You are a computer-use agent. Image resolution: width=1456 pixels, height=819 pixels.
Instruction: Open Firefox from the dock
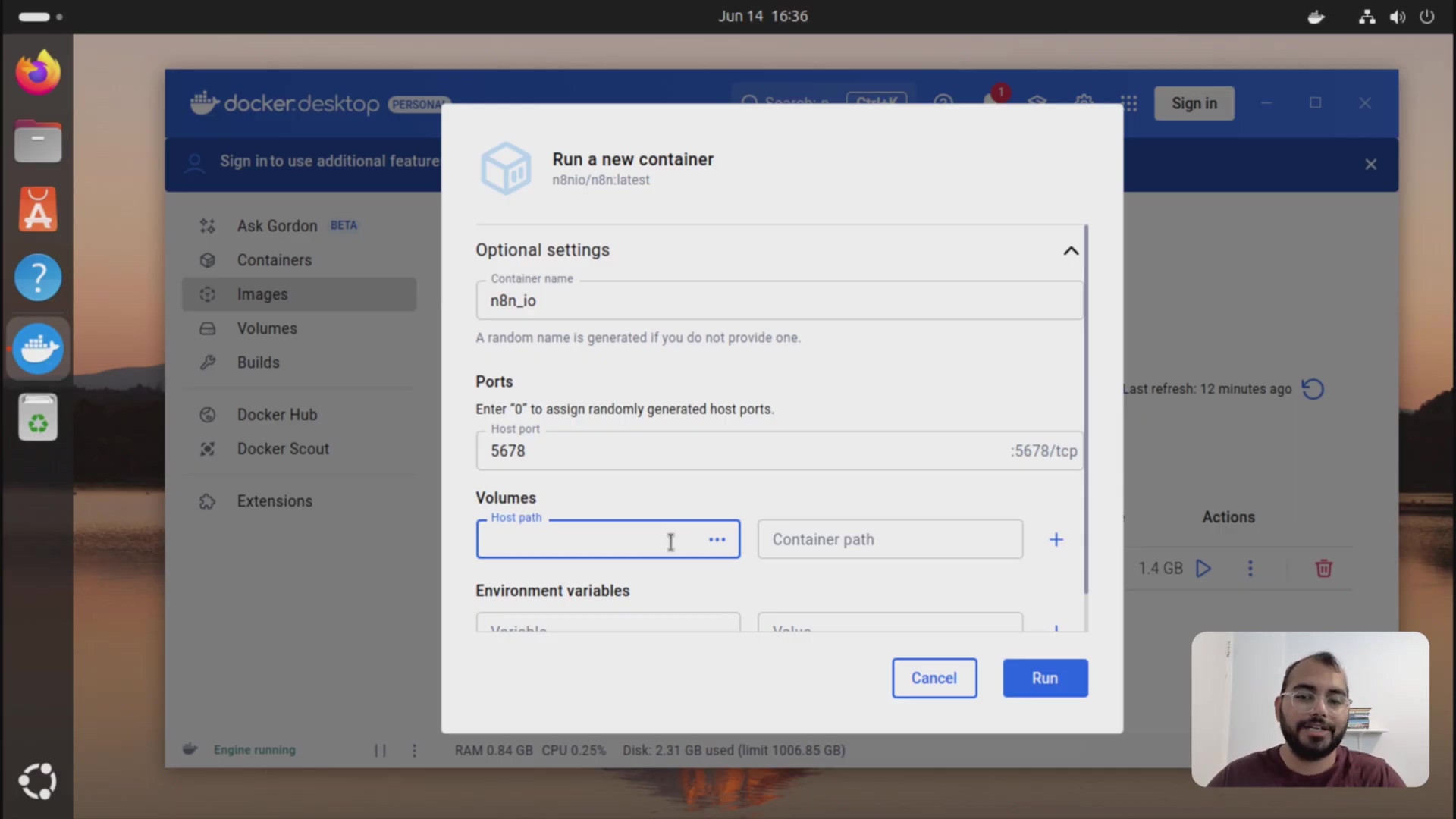38,72
